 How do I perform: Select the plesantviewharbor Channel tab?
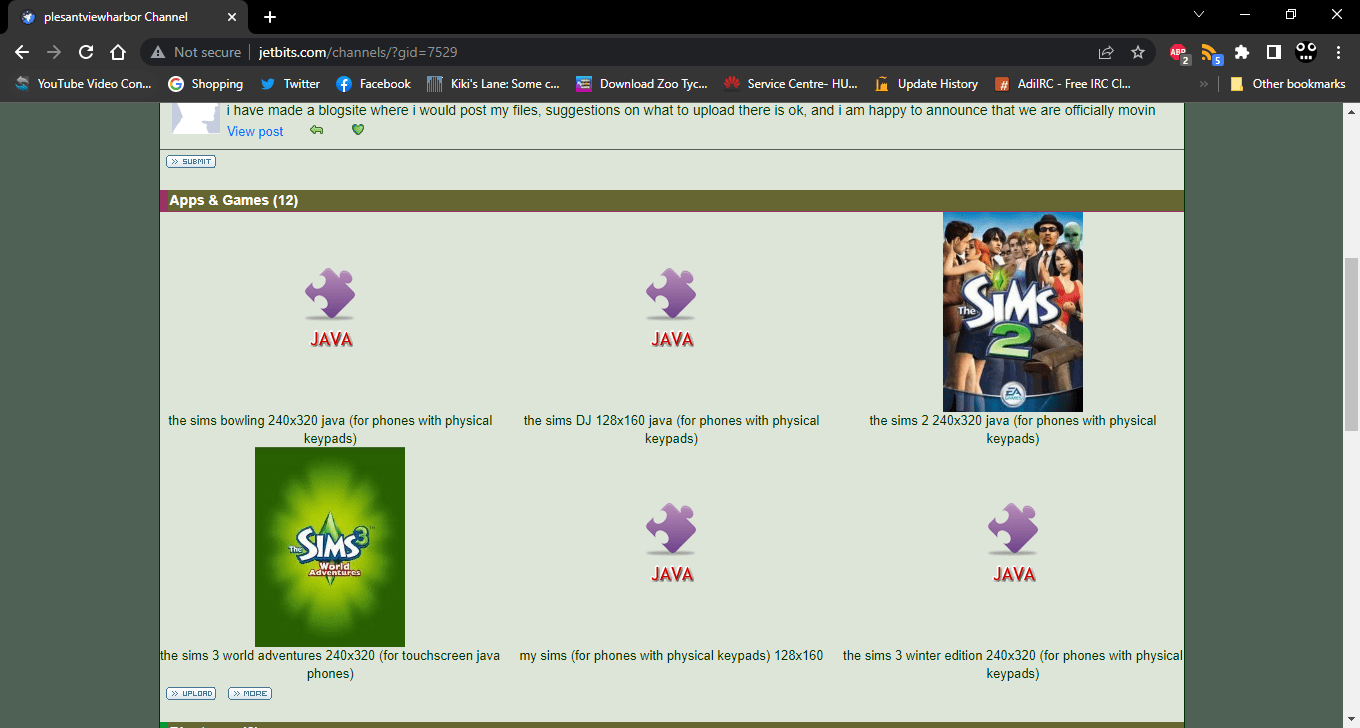(x=130, y=17)
